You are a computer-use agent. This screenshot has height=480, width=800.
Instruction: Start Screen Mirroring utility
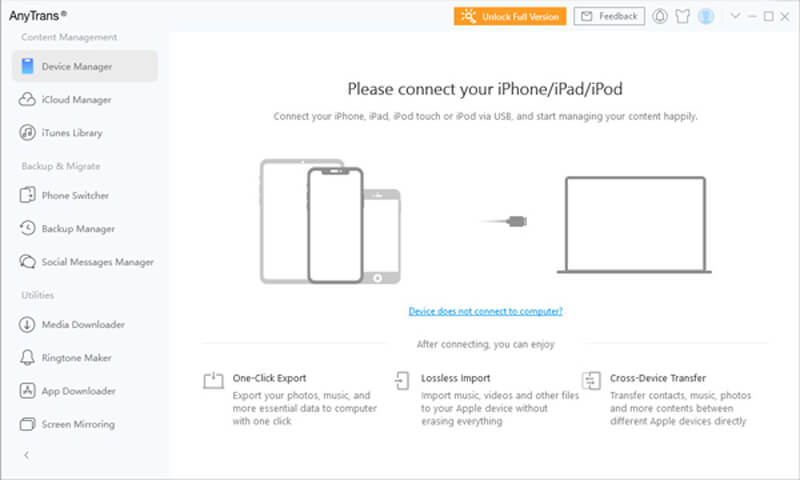(85, 424)
